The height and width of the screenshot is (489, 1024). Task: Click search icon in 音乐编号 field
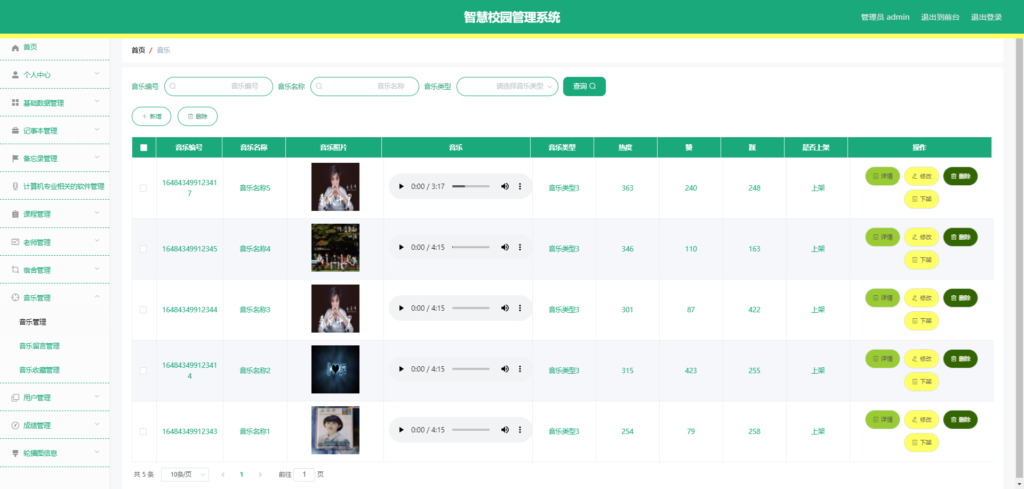point(173,86)
